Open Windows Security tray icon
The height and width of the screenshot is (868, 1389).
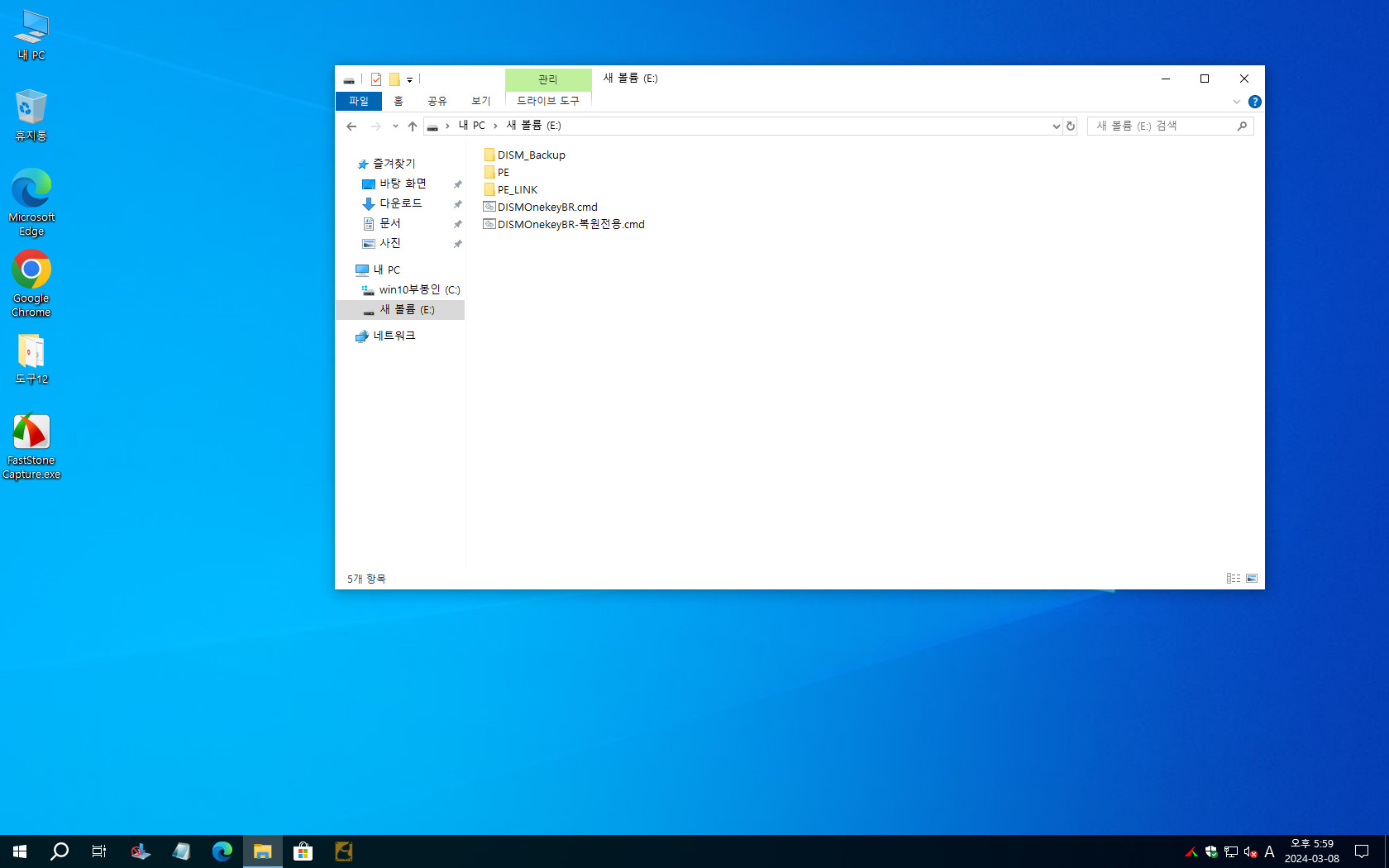click(x=1211, y=851)
